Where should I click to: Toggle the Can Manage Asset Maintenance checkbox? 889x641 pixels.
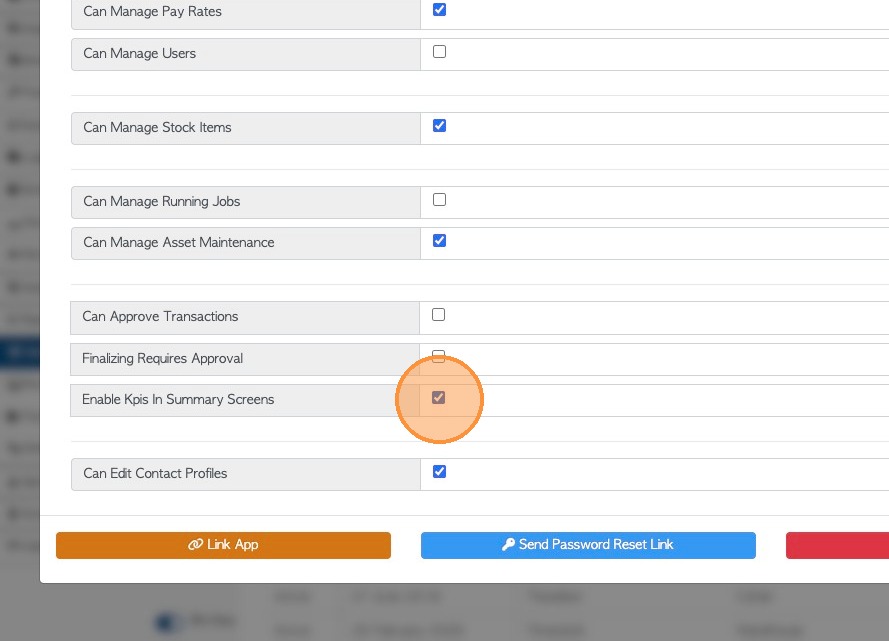pos(439,241)
